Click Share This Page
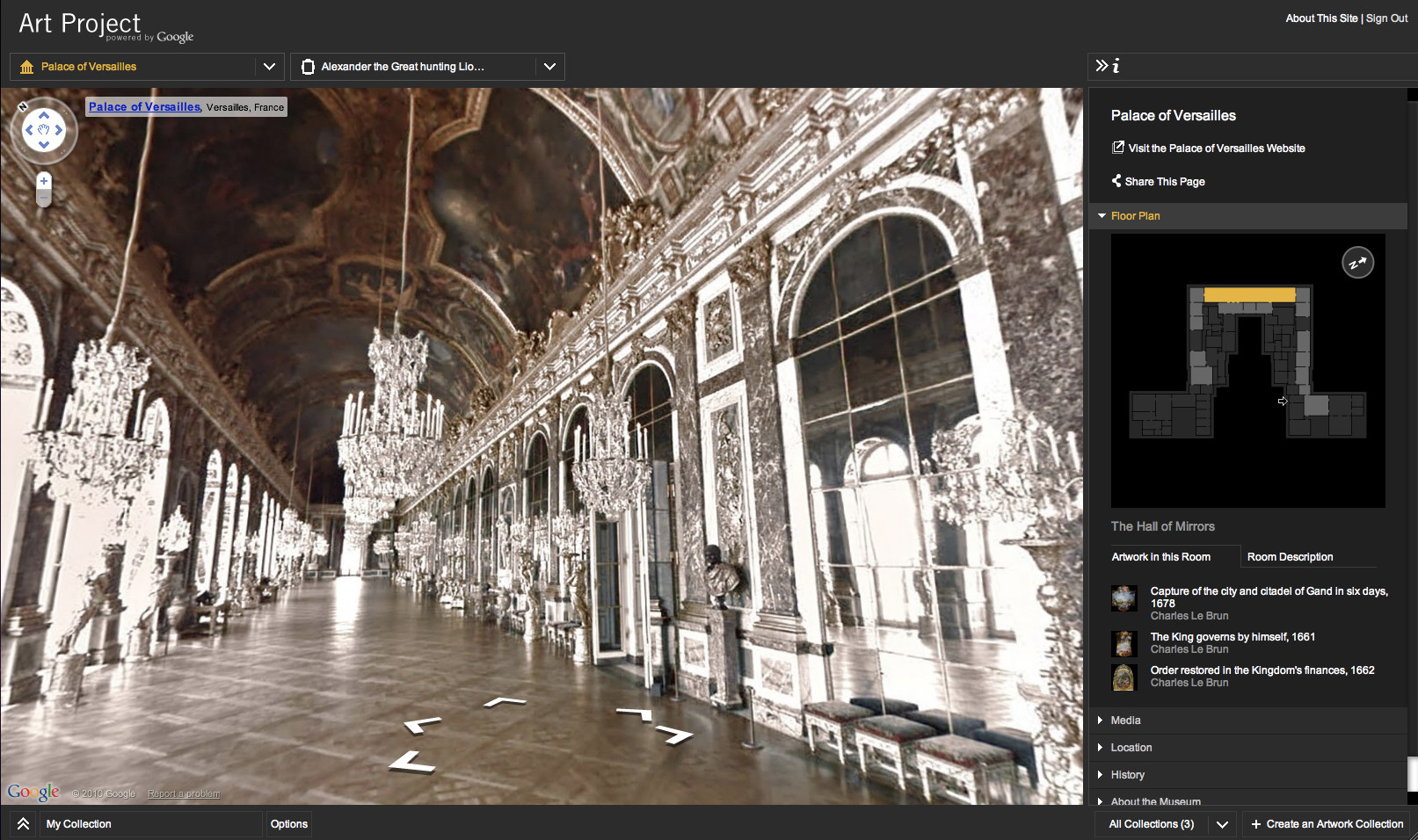 [x=1165, y=182]
